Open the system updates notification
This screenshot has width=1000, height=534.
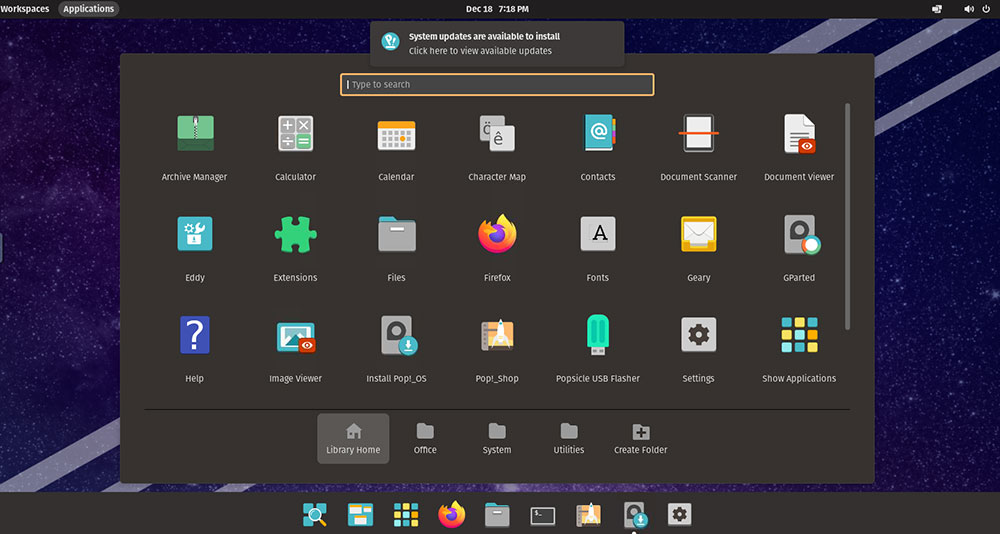(x=497, y=43)
